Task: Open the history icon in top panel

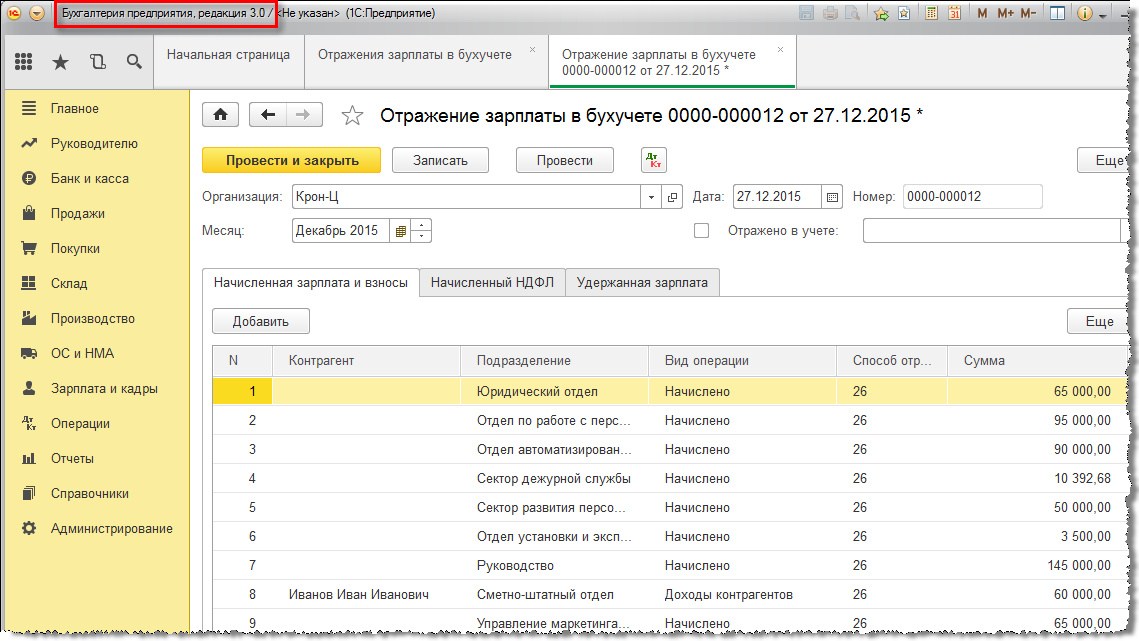Action: [97, 62]
